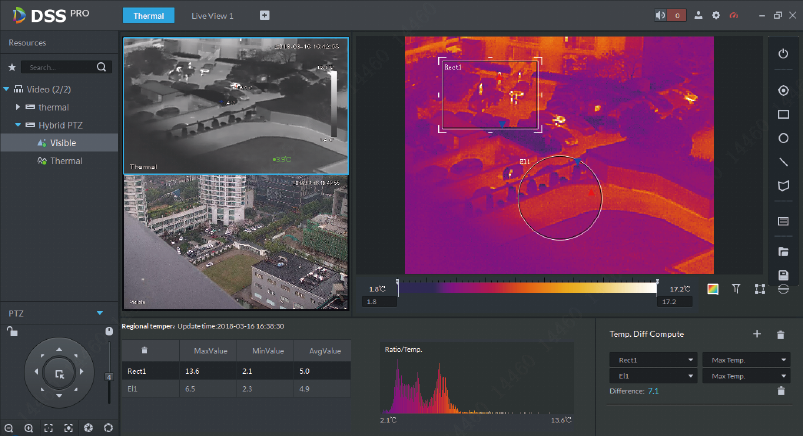Toggle the PTZ lock icon

click(11, 331)
